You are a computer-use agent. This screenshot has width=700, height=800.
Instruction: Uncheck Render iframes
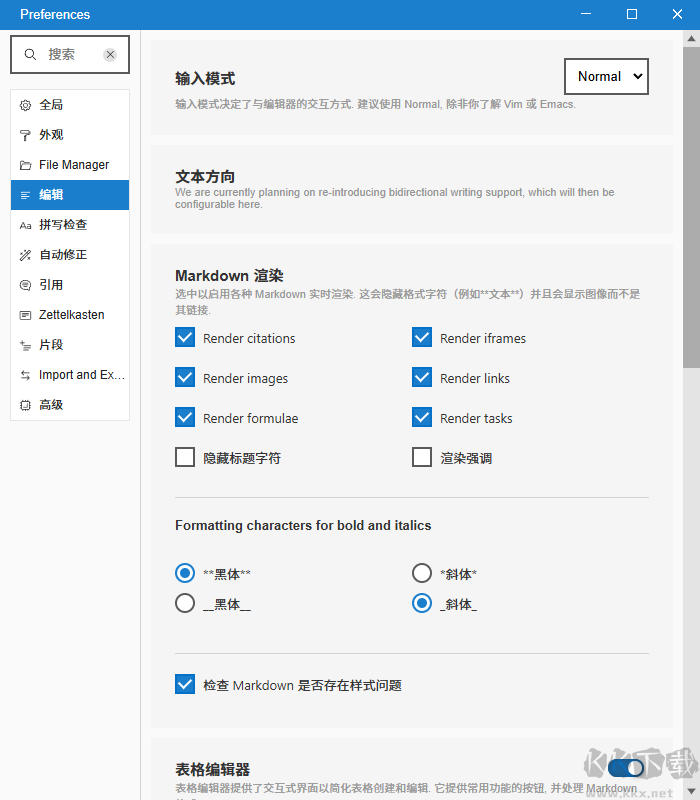(422, 337)
